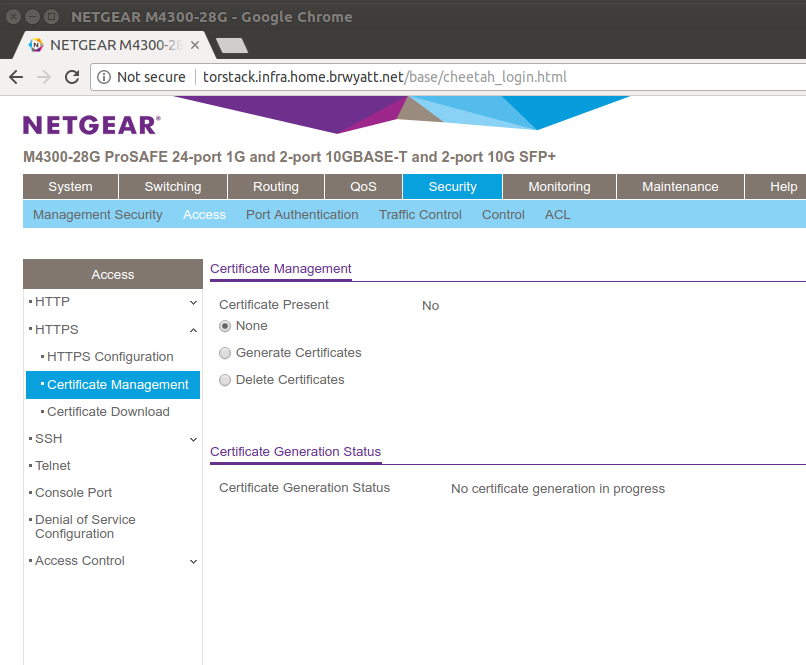Click the M4300-28G ProSAFE product title
This screenshot has width=806, height=665.
pos(289,157)
